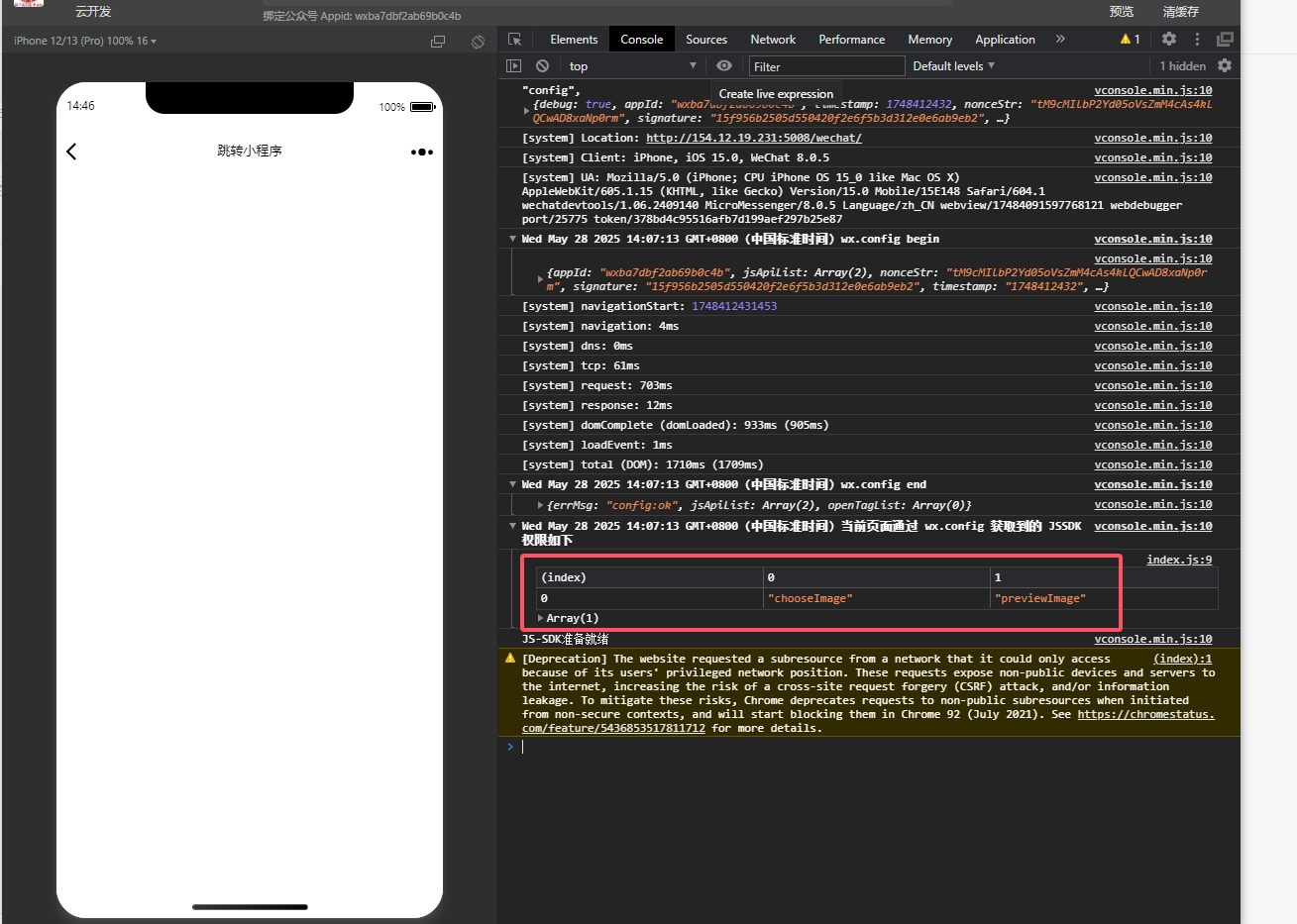Click the console settings gear beside 1 hidden
Viewport: 1297px width, 924px height.
pos(1225,65)
